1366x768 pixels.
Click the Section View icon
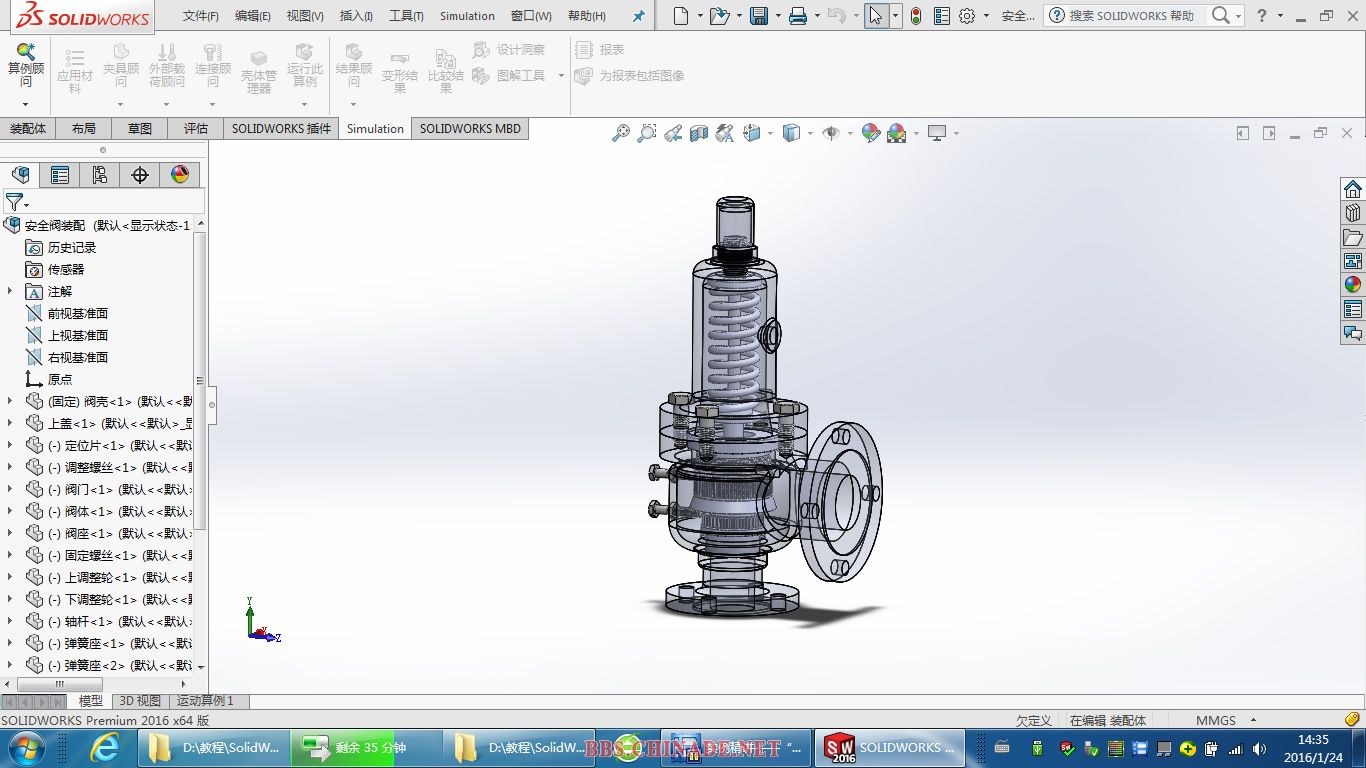point(699,133)
